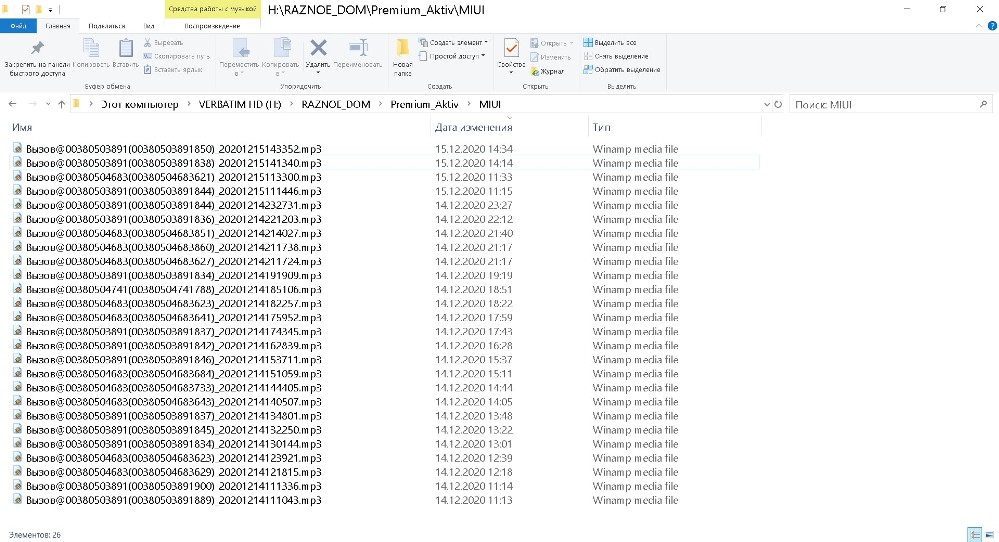Open RAZNOE_DOM in the breadcrumb
This screenshot has height=542, width=999.
pos(336,104)
